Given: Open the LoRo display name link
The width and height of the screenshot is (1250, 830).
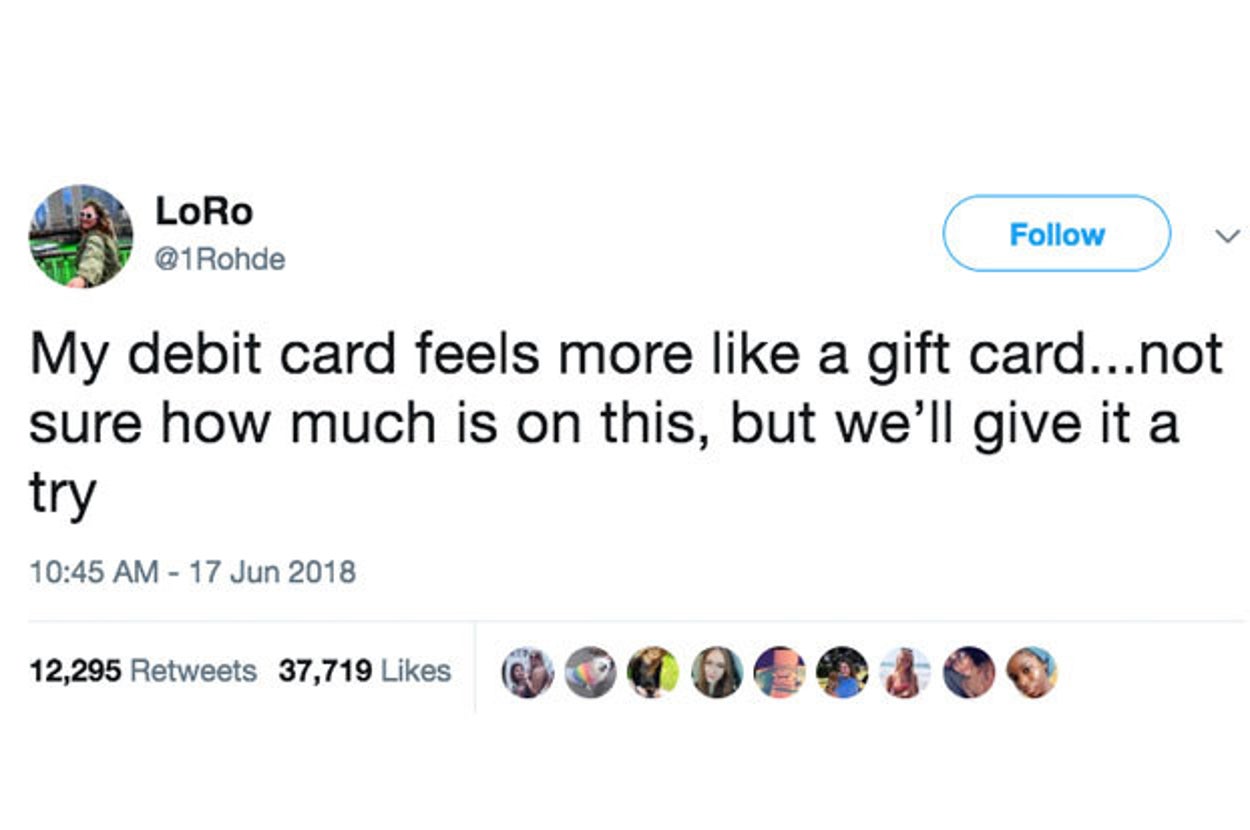Looking at the screenshot, I should (205, 211).
